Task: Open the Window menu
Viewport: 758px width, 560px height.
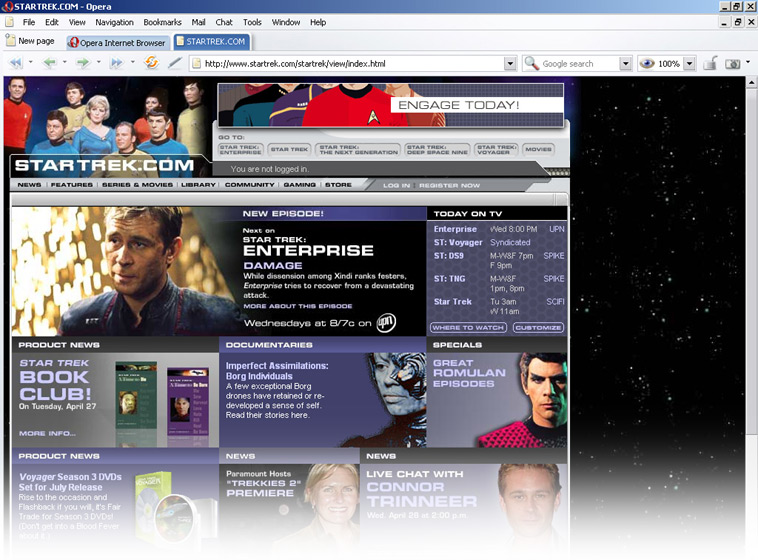Action: [286, 22]
